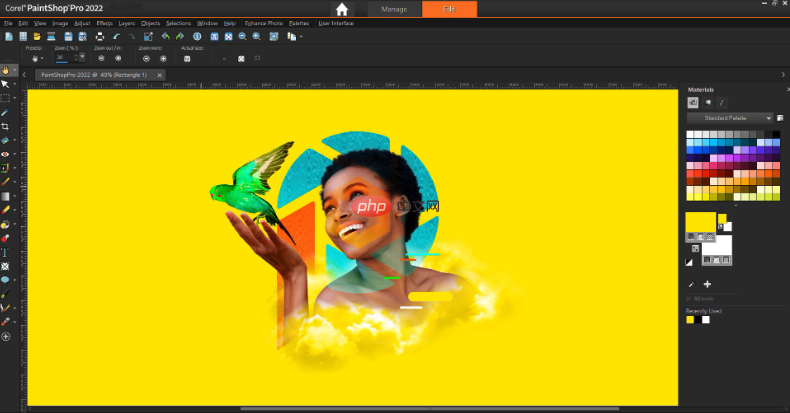This screenshot has width=790, height=413.
Task: Click the Print toolbar icon
Action: point(100,36)
